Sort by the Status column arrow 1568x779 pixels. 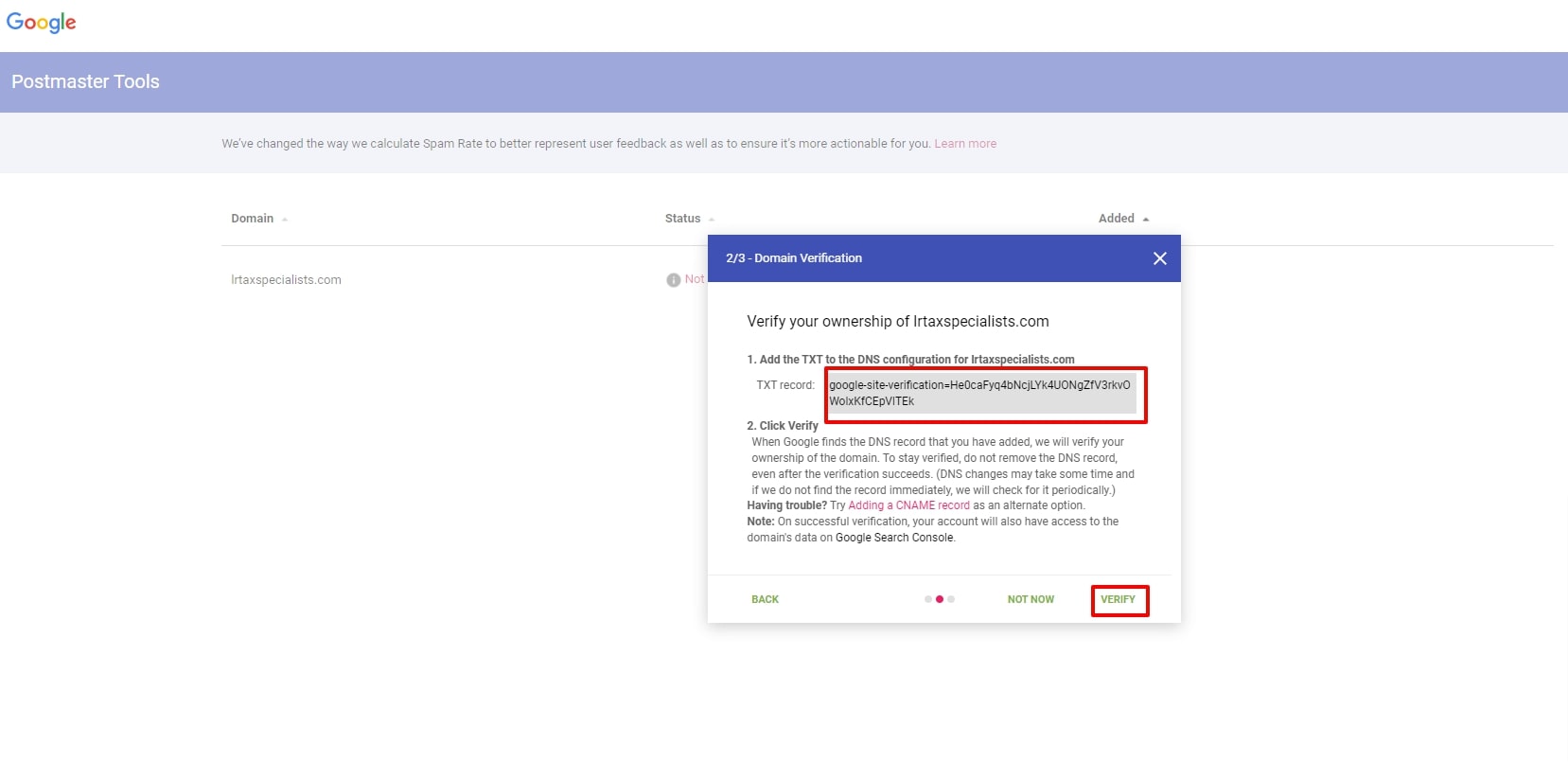point(712,220)
